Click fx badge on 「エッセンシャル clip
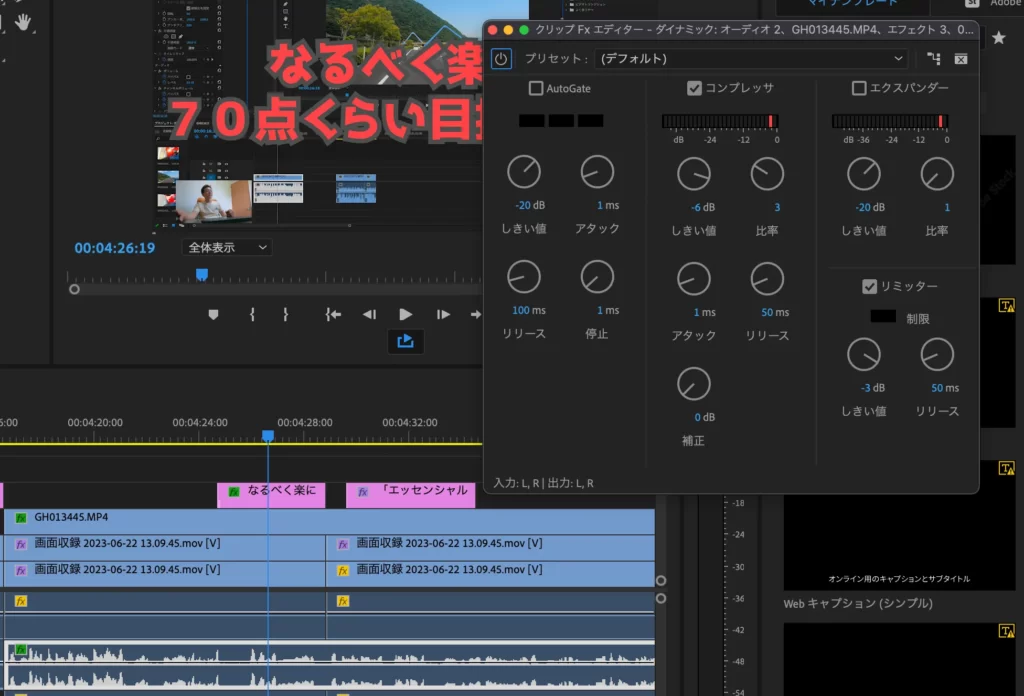Viewport: 1024px width, 696px height. [x=363, y=492]
